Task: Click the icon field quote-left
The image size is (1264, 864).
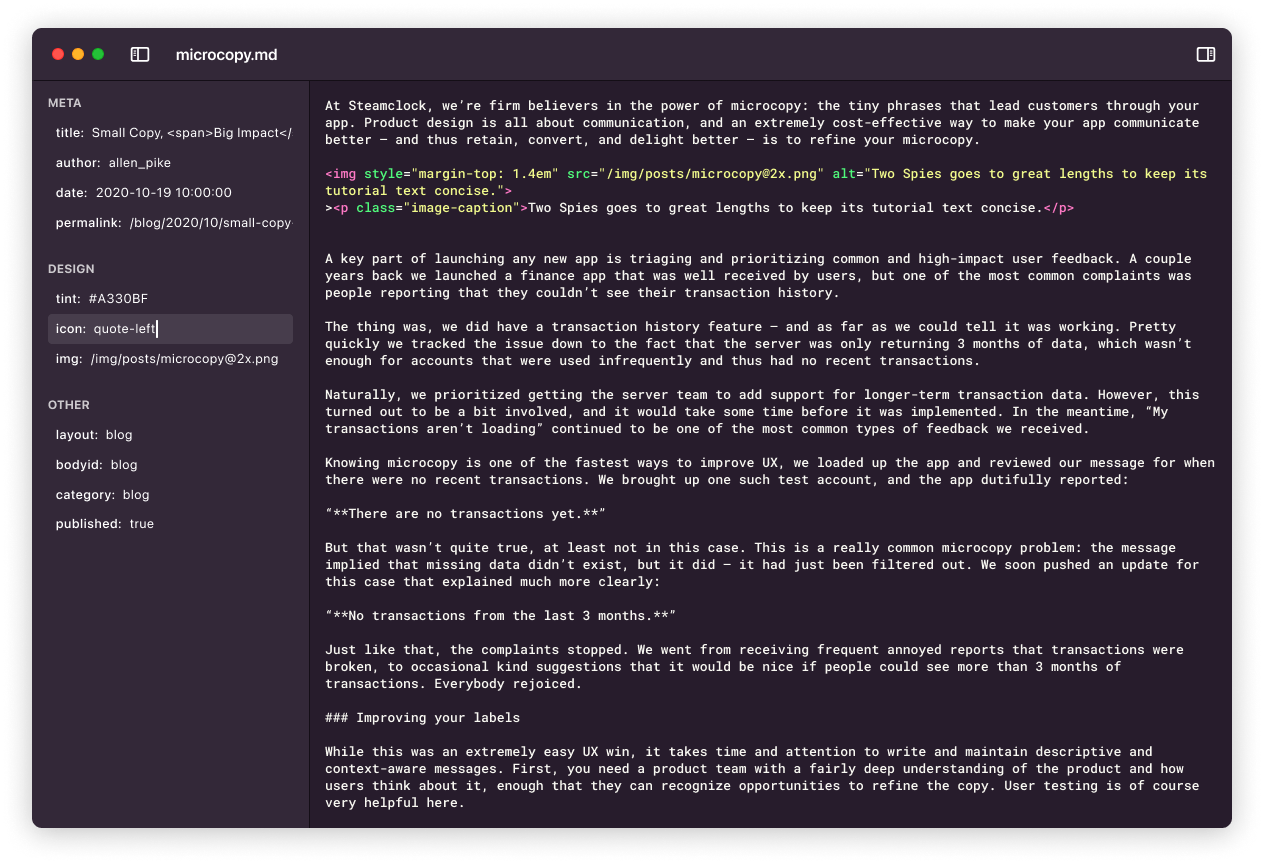Action: pyautogui.click(x=170, y=329)
